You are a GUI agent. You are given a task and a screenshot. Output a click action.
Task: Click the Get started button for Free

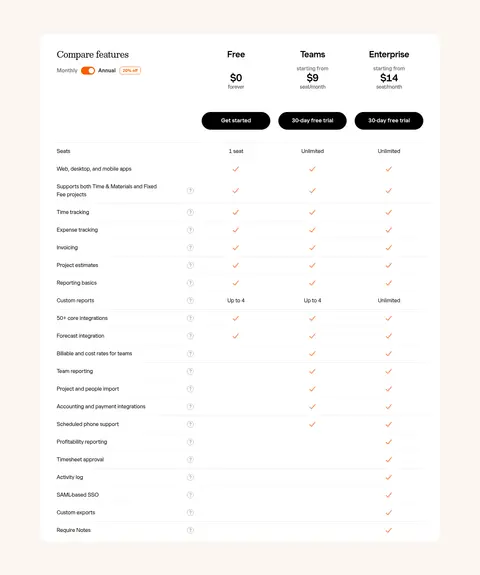point(236,121)
